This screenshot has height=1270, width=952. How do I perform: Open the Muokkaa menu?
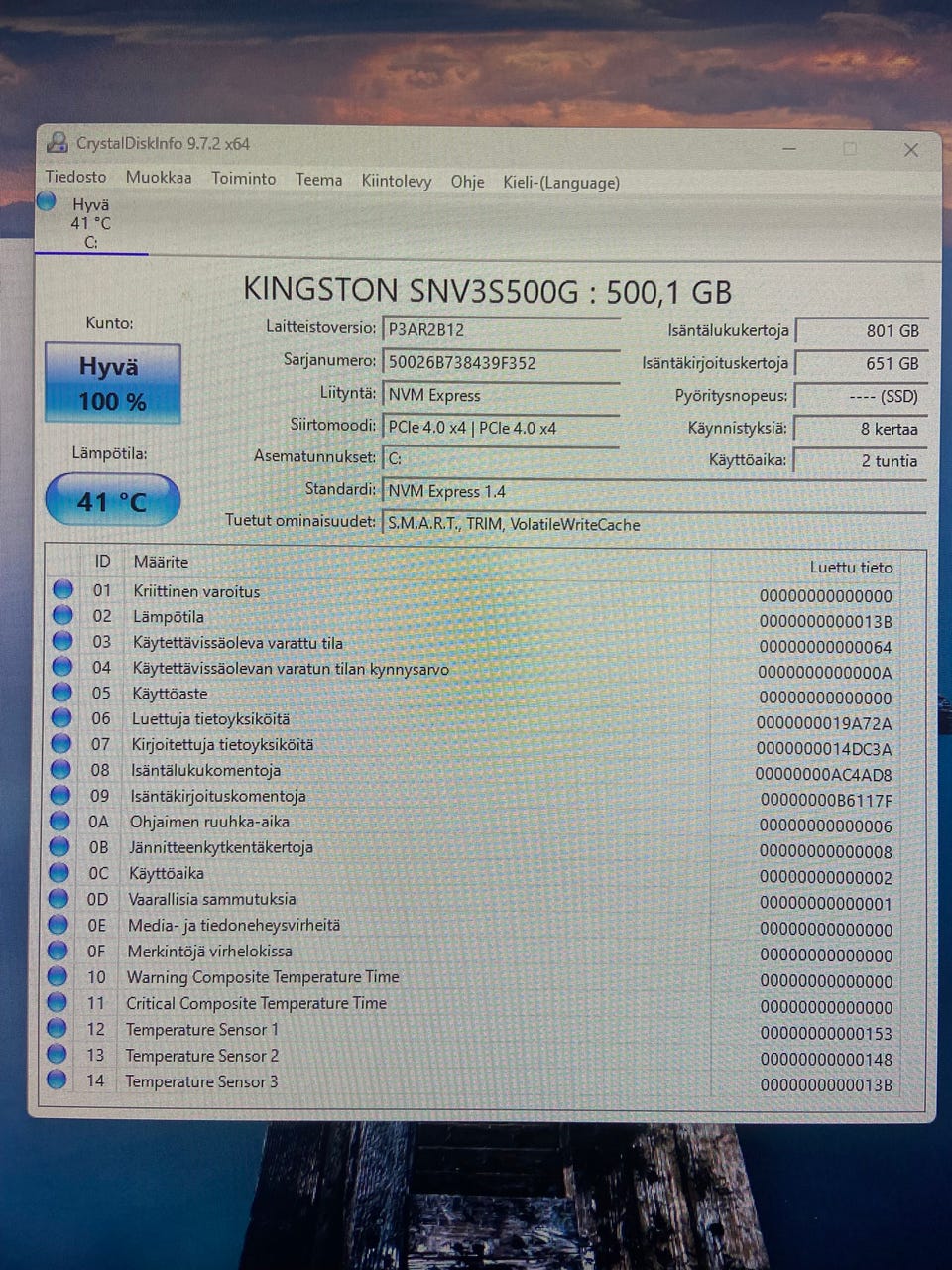click(x=159, y=177)
